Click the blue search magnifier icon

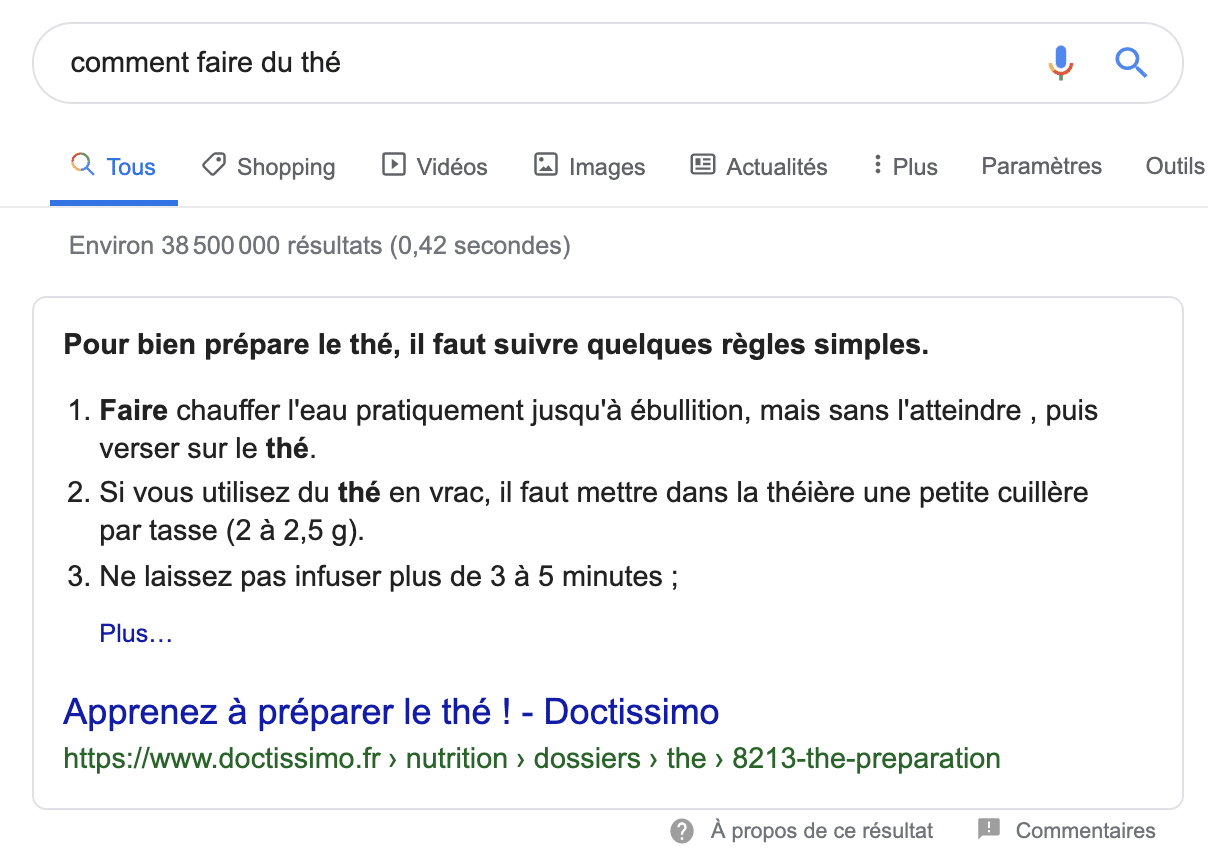(x=1130, y=63)
